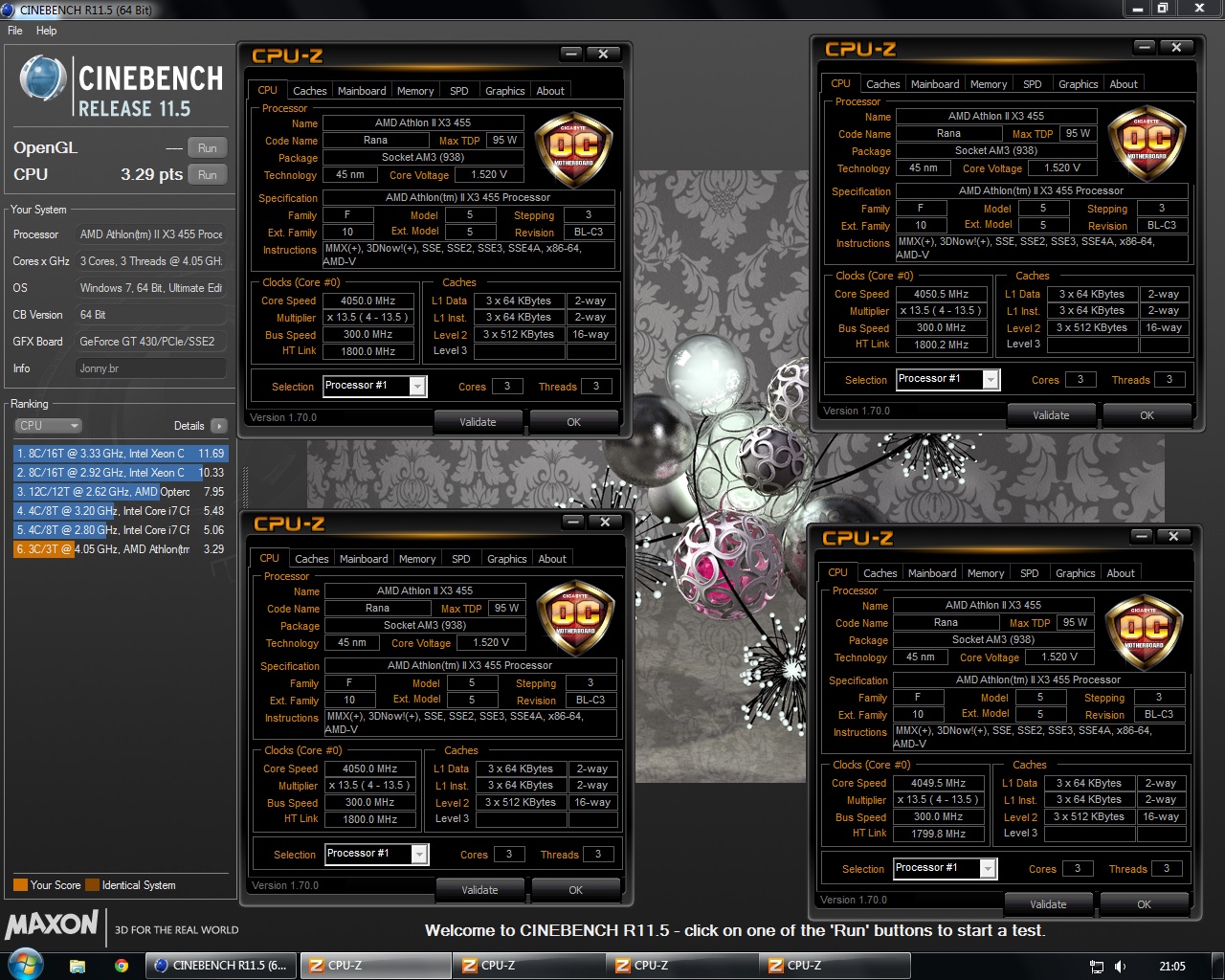This screenshot has width=1225, height=980.
Task: Click OK in CPU-Z window showing 4050.5 MHz
Action: [1147, 415]
